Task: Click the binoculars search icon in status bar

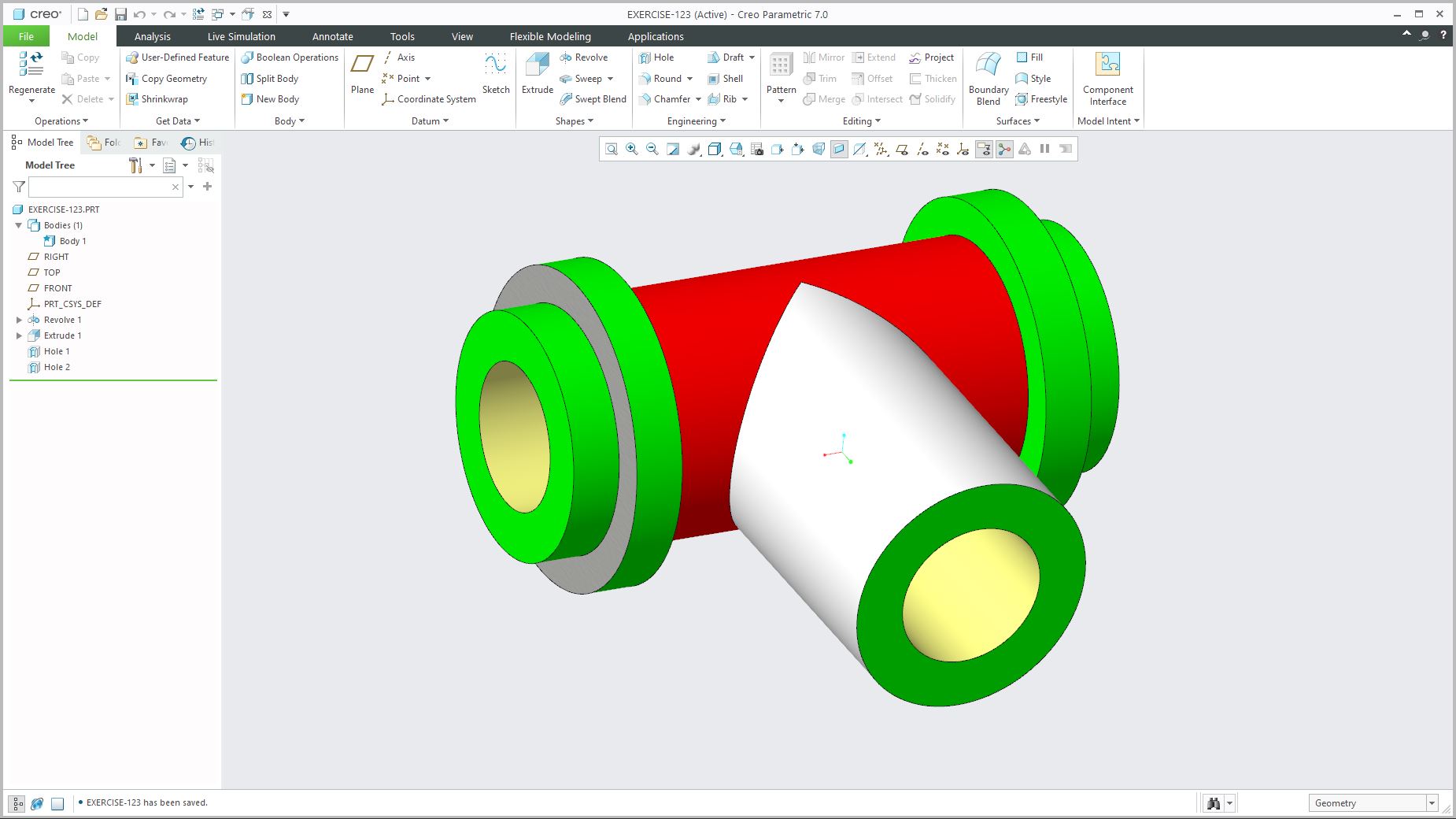Action: point(1214,803)
